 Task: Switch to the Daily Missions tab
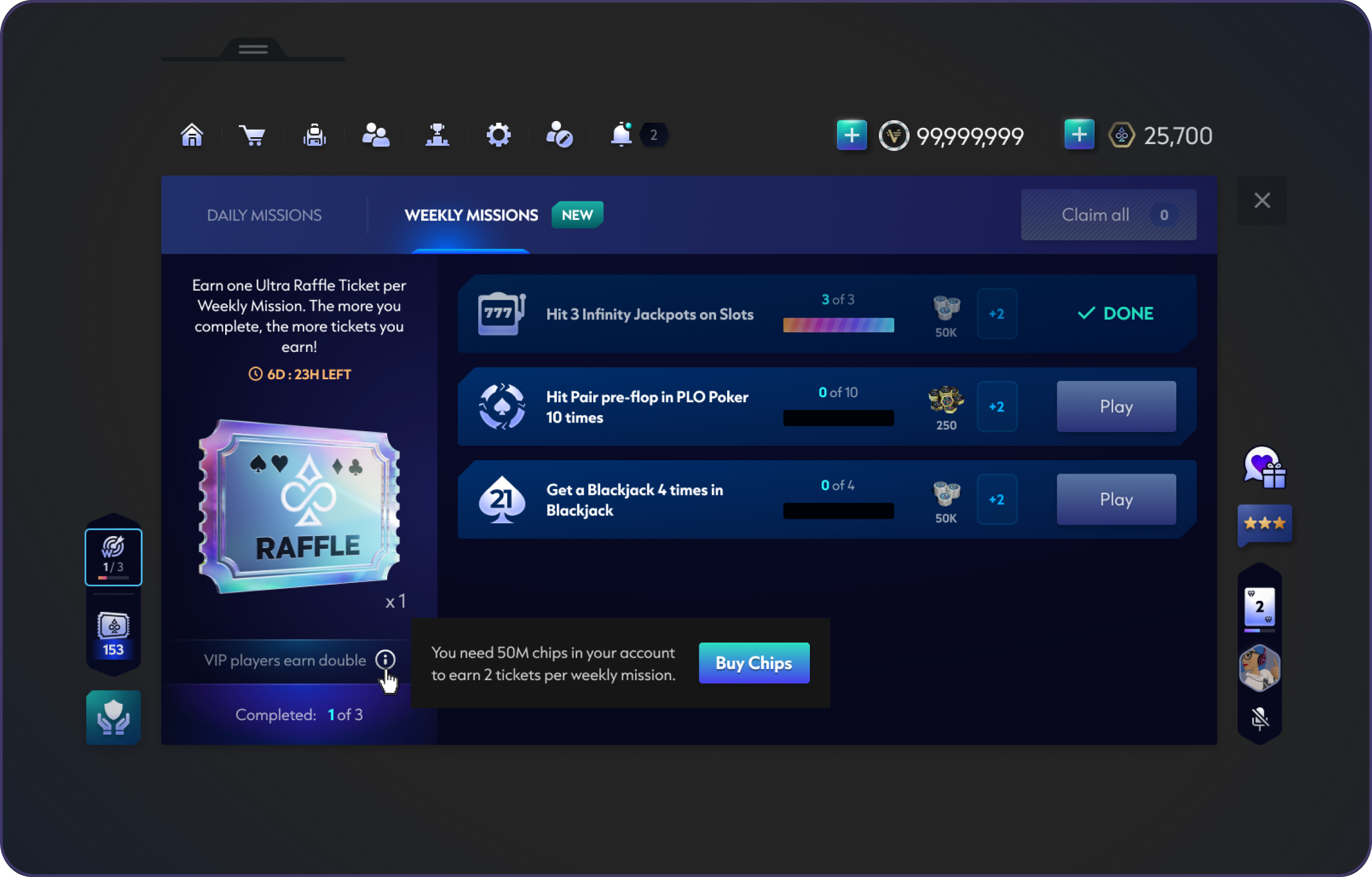(264, 215)
